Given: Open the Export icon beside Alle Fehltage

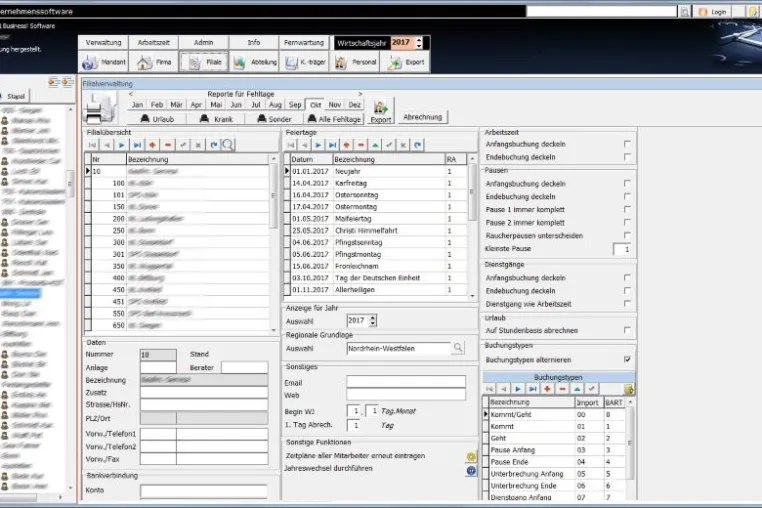Looking at the screenshot, I should click(381, 112).
